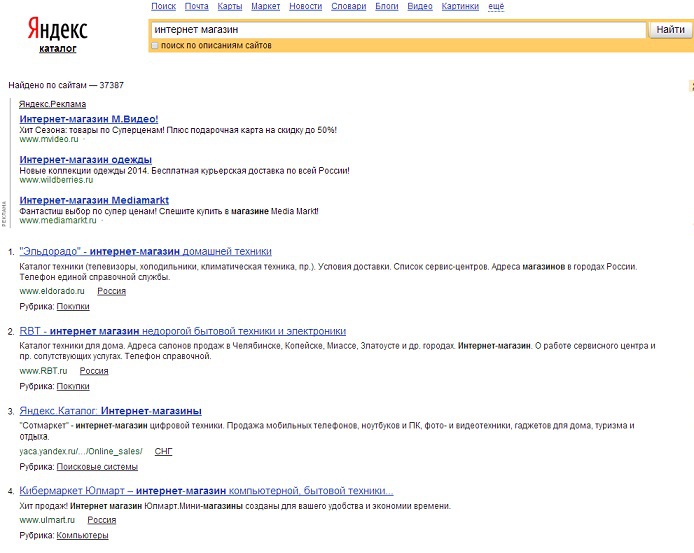Open Интернет-магазин Mediamarkt ad
This screenshot has height=553, width=694.
coord(94,200)
